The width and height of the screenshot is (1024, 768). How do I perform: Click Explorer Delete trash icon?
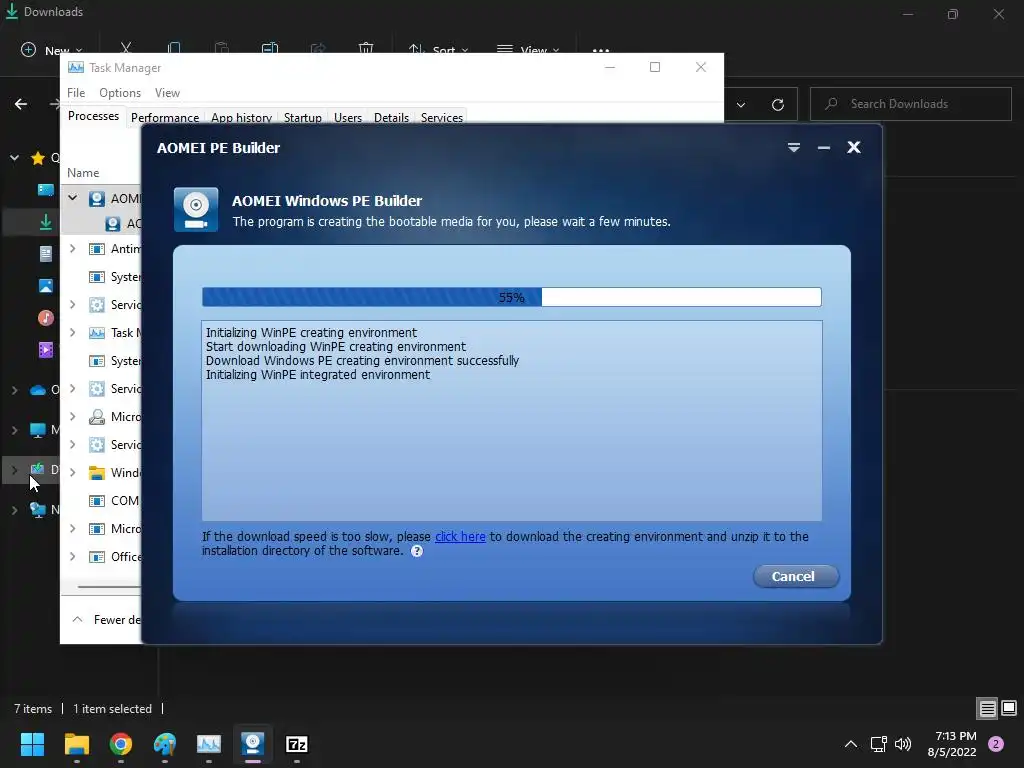coord(366,48)
